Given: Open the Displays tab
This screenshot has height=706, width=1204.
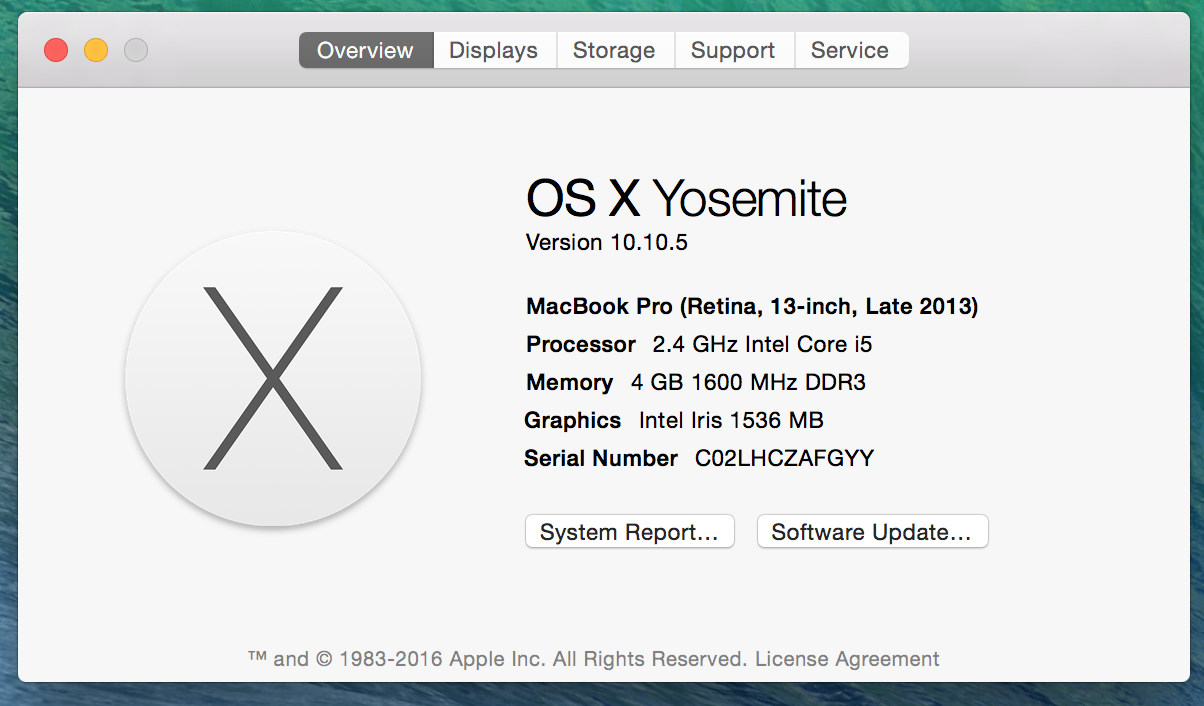Looking at the screenshot, I should pos(493,50).
